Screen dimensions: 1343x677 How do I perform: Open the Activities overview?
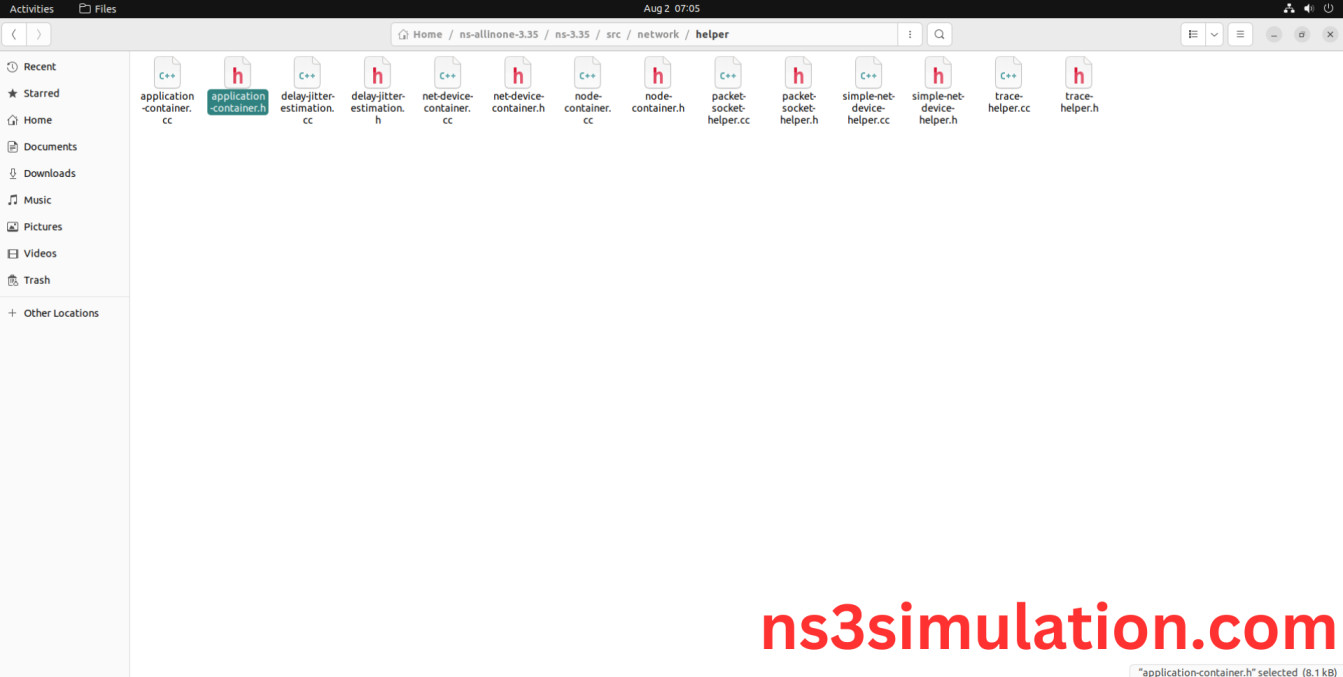[32, 8]
